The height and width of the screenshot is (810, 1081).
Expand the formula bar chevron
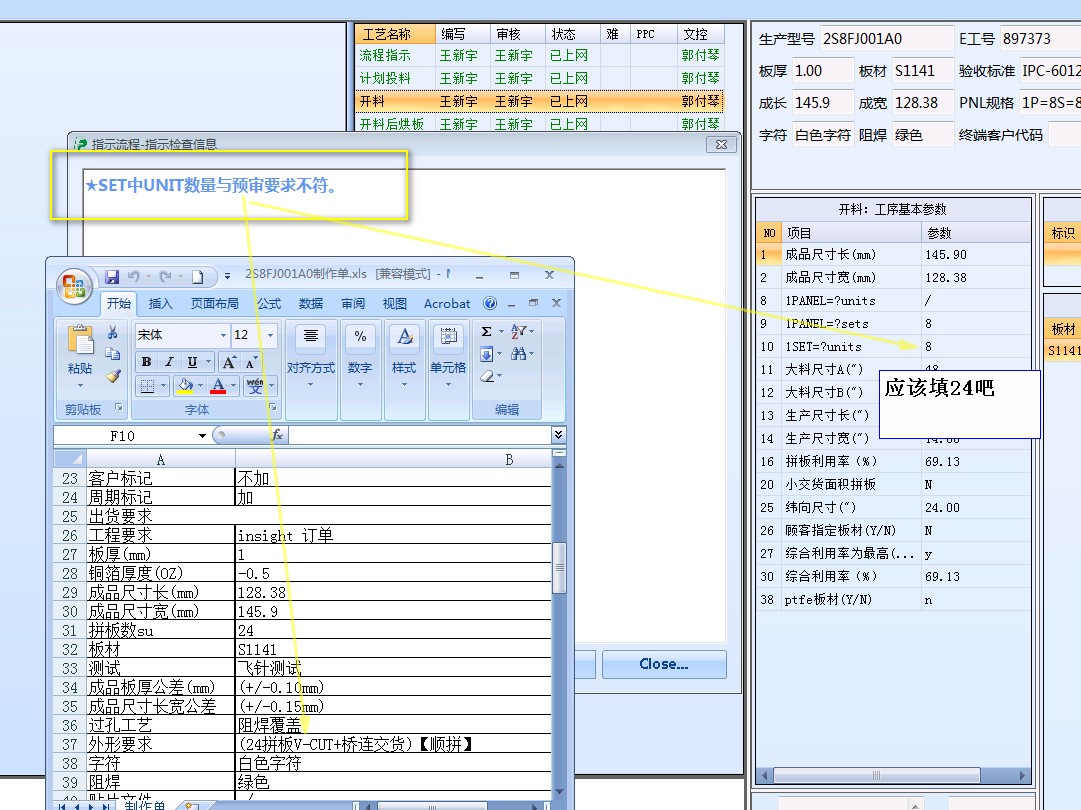point(558,434)
